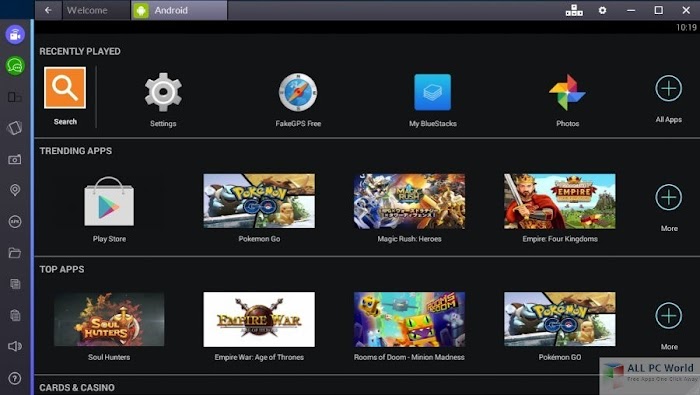Open the BlueStacks TV camera icon
700x395 pixels.
coord(15,35)
